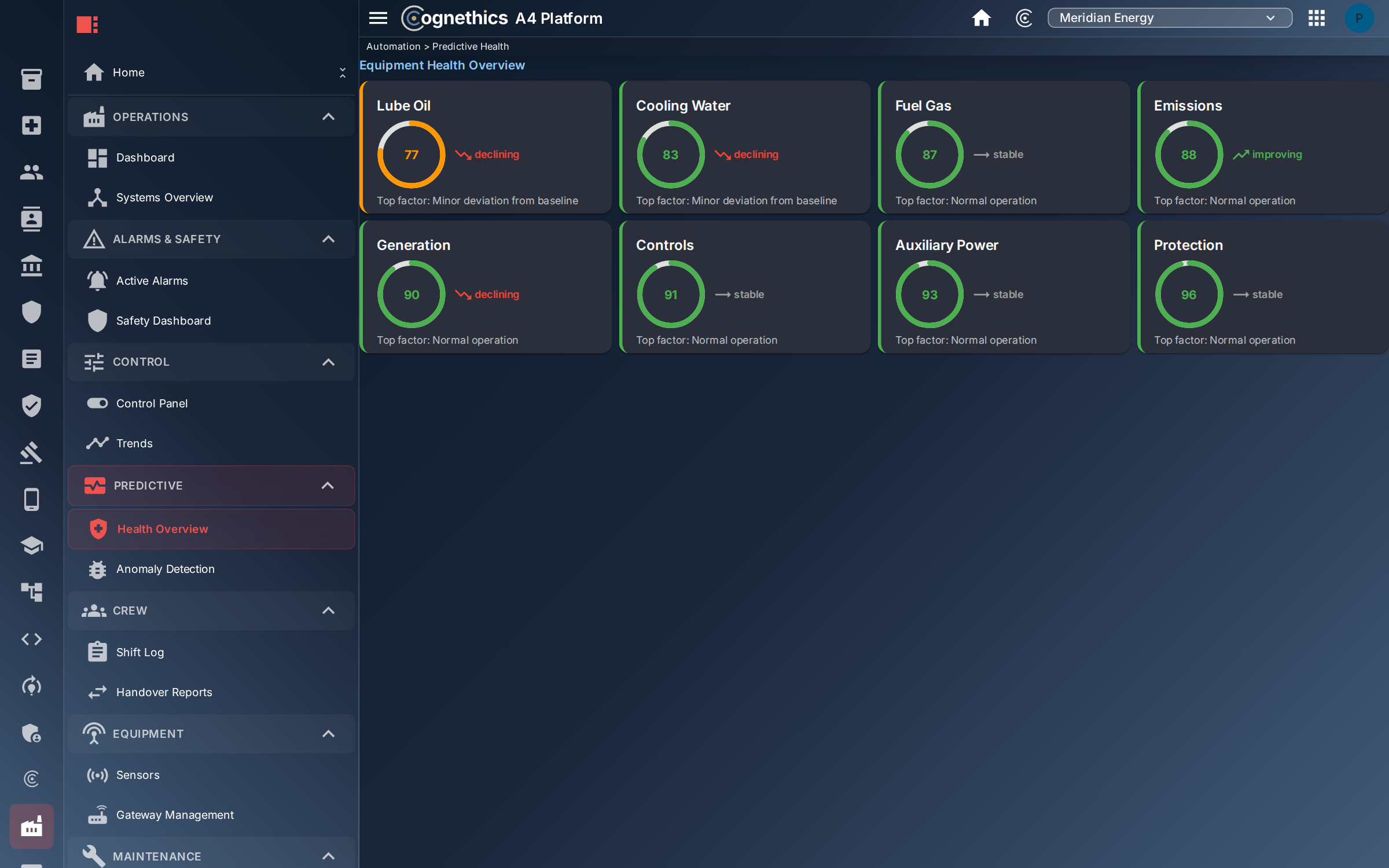Click the graduation cap icon in left rail
The image size is (1389, 868).
(31, 545)
